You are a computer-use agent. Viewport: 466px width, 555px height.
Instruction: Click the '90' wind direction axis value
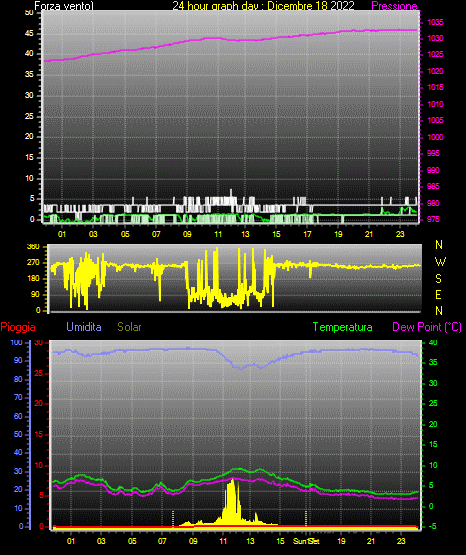pyautogui.click(x=35, y=294)
